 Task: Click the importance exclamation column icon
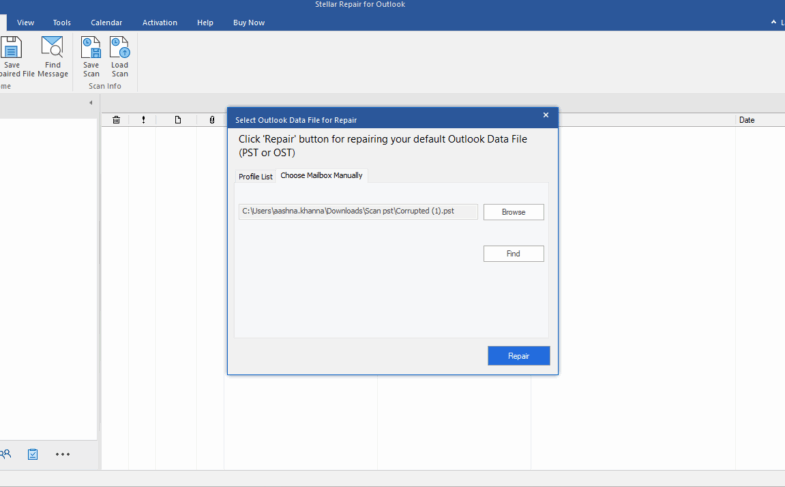(x=144, y=120)
